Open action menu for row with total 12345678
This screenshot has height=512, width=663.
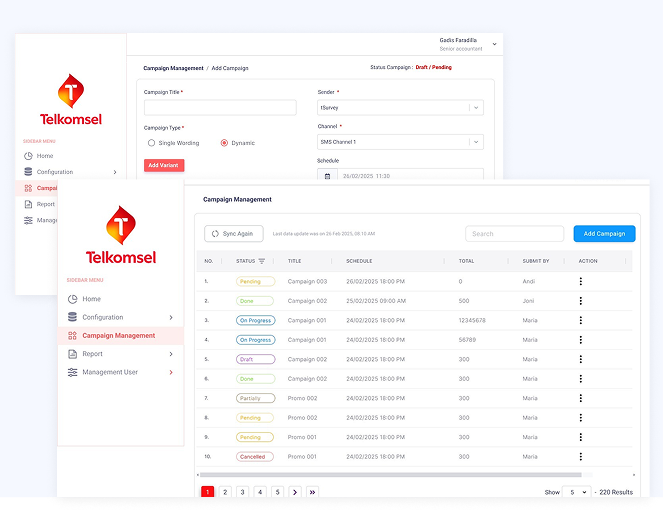pos(580,321)
